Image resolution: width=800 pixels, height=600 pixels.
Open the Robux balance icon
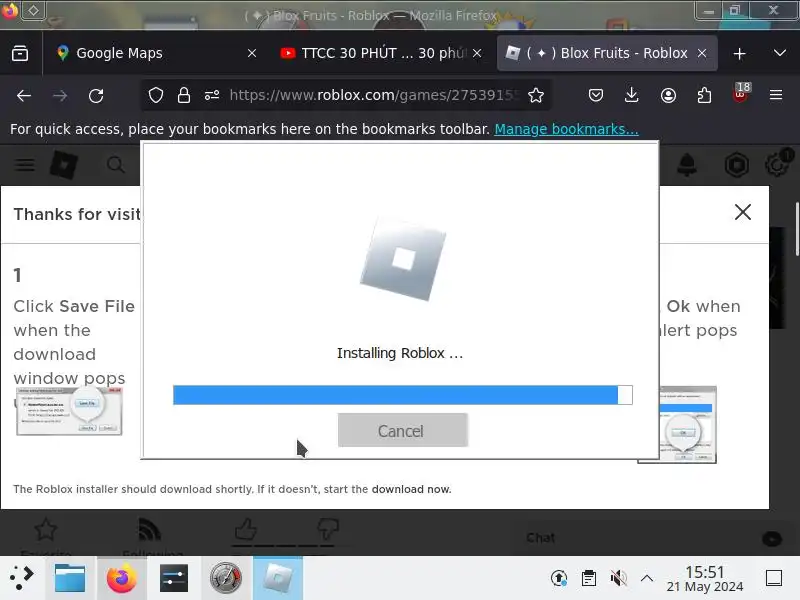(737, 165)
